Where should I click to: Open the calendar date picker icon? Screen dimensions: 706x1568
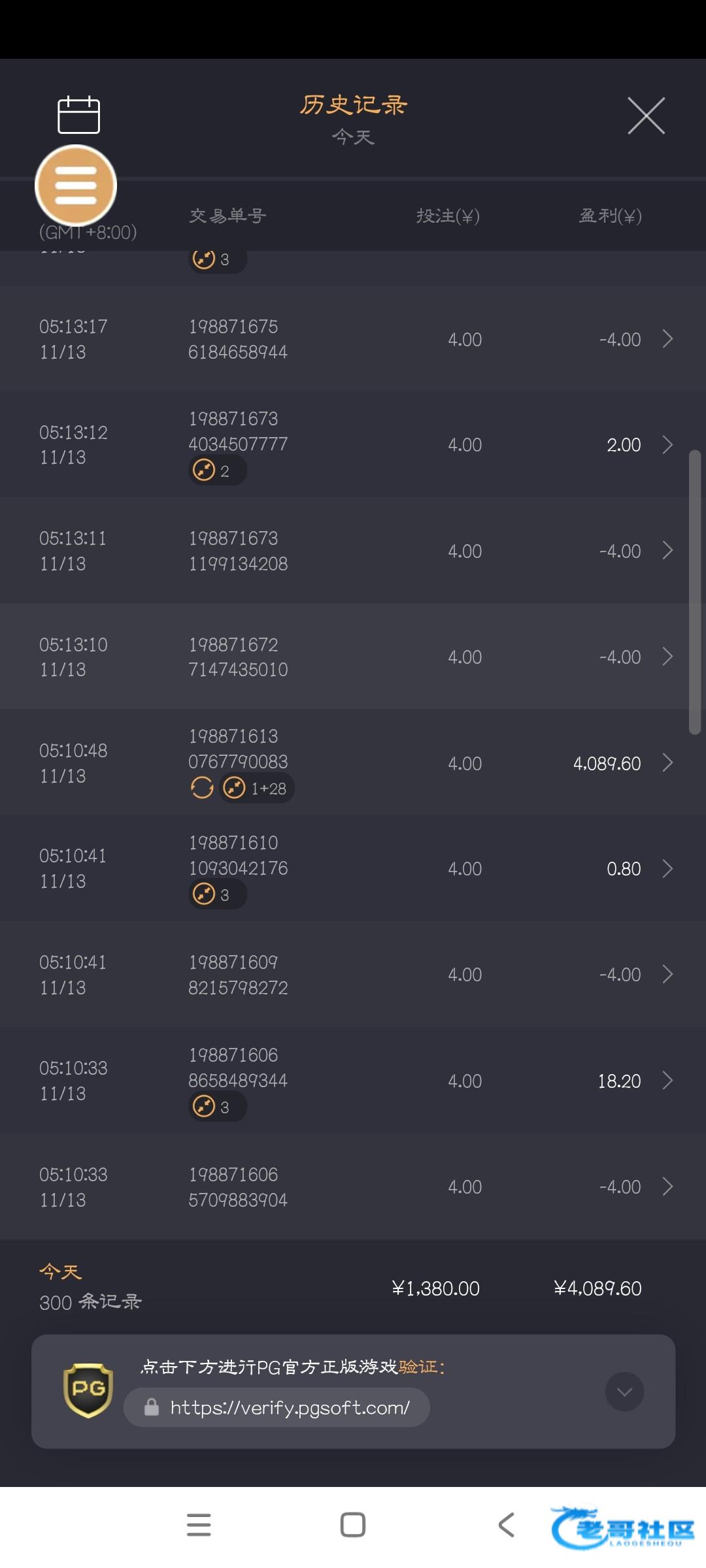click(x=78, y=115)
